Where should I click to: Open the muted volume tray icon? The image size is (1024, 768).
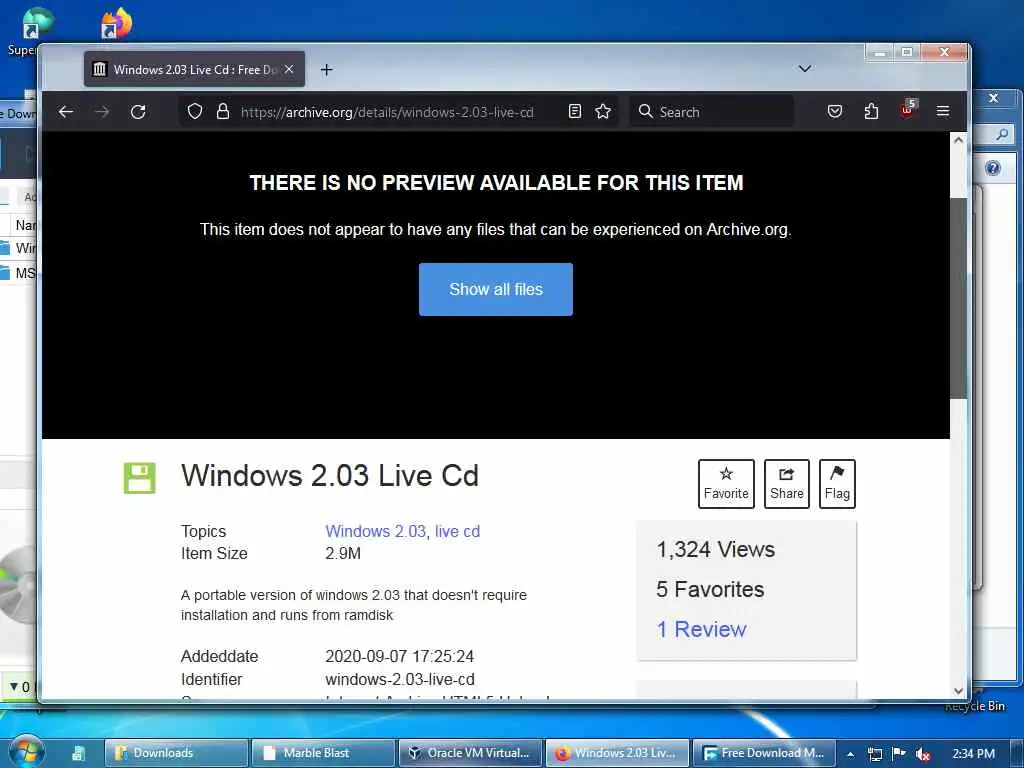[923, 754]
